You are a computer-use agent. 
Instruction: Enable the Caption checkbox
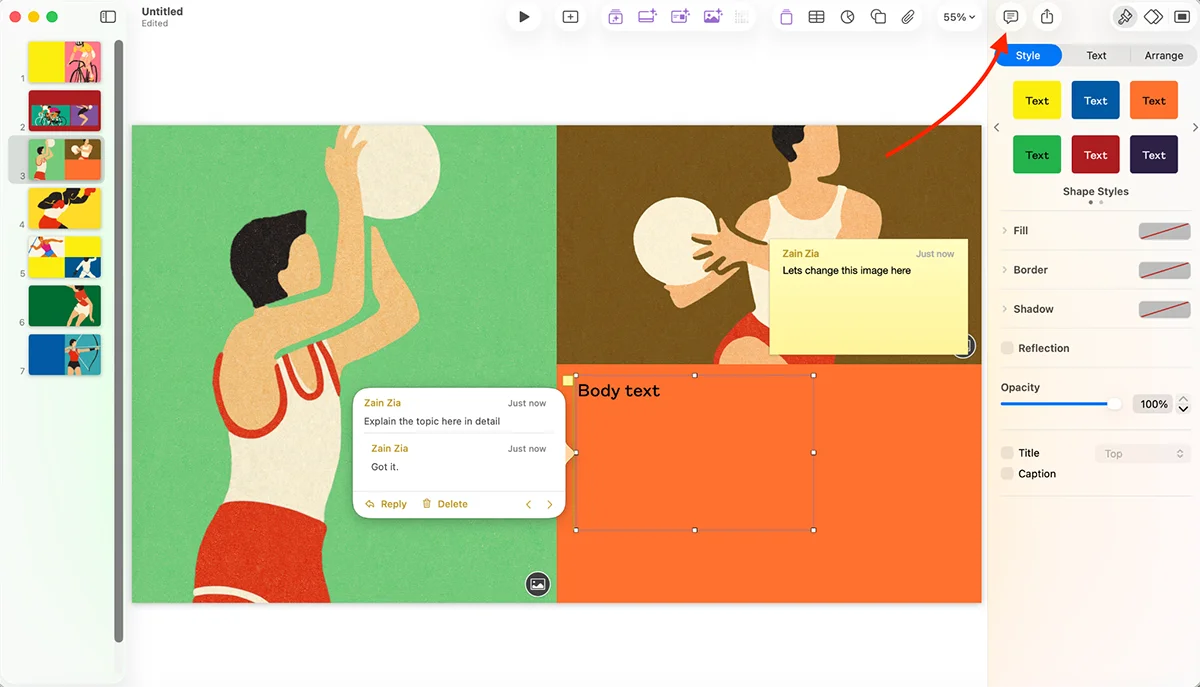pyautogui.click(x=1007, y=474)
